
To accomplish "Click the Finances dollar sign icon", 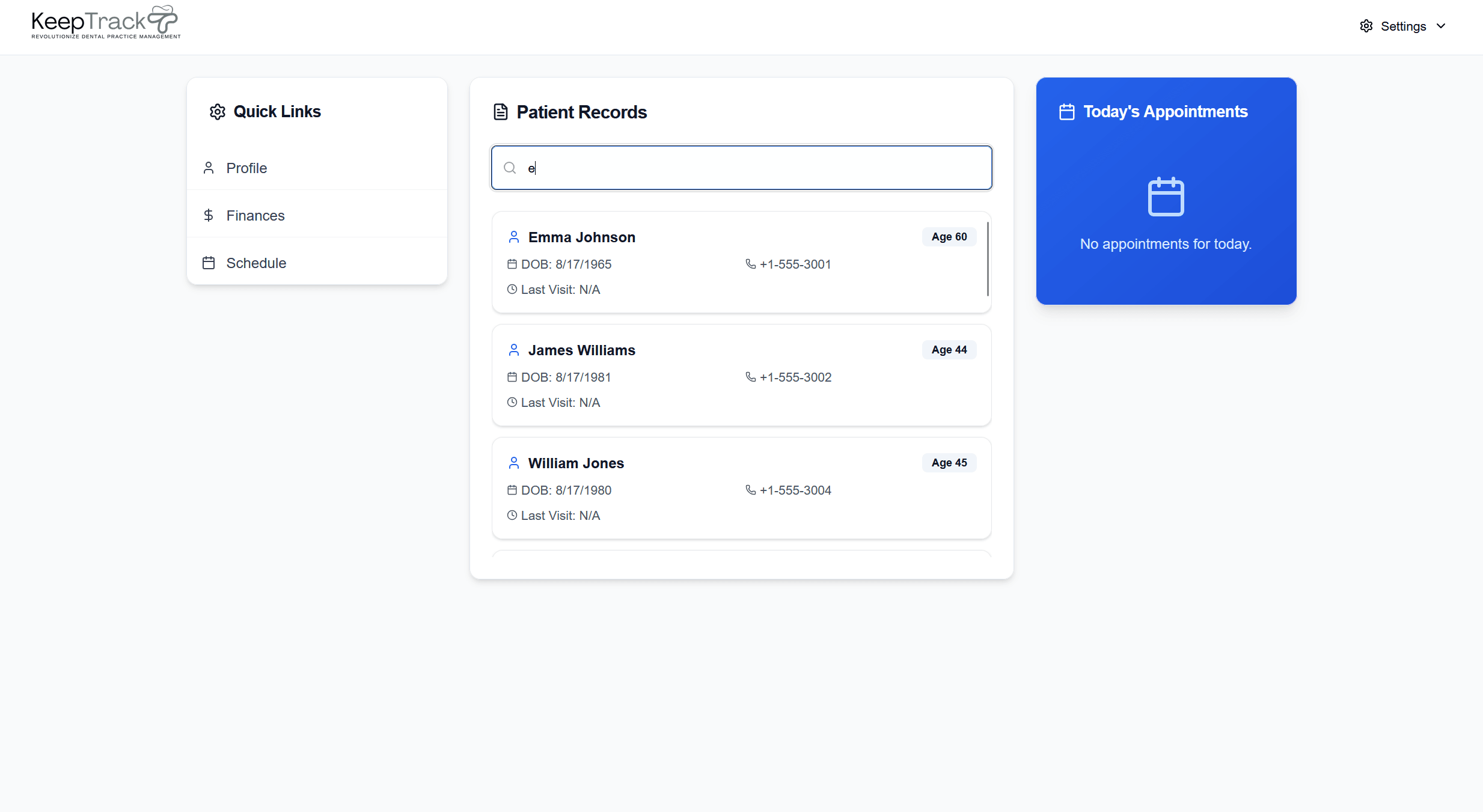I will (x=209, y=216).
